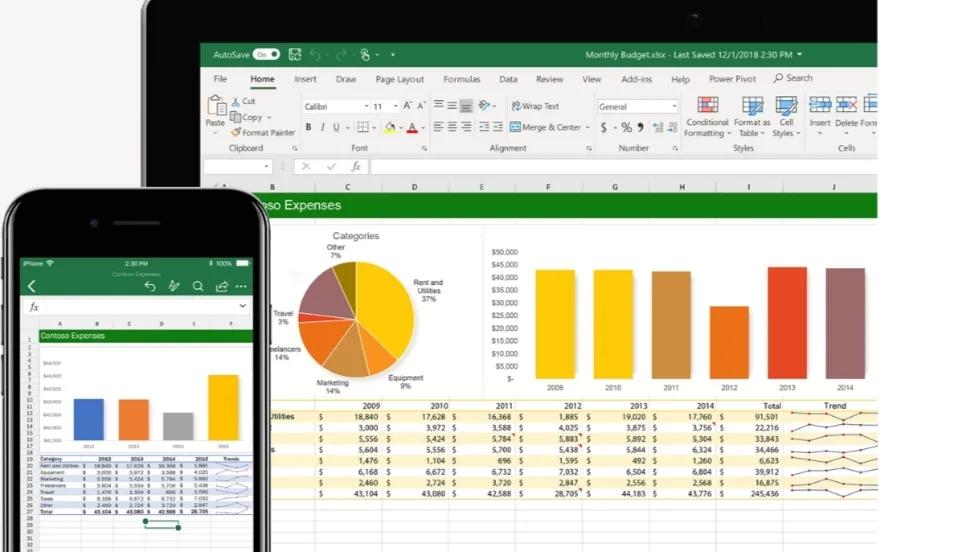Click the Redo arrow in title bar
Screen dimensions: 968x552
pyautogui.click(x=341, y=55)
